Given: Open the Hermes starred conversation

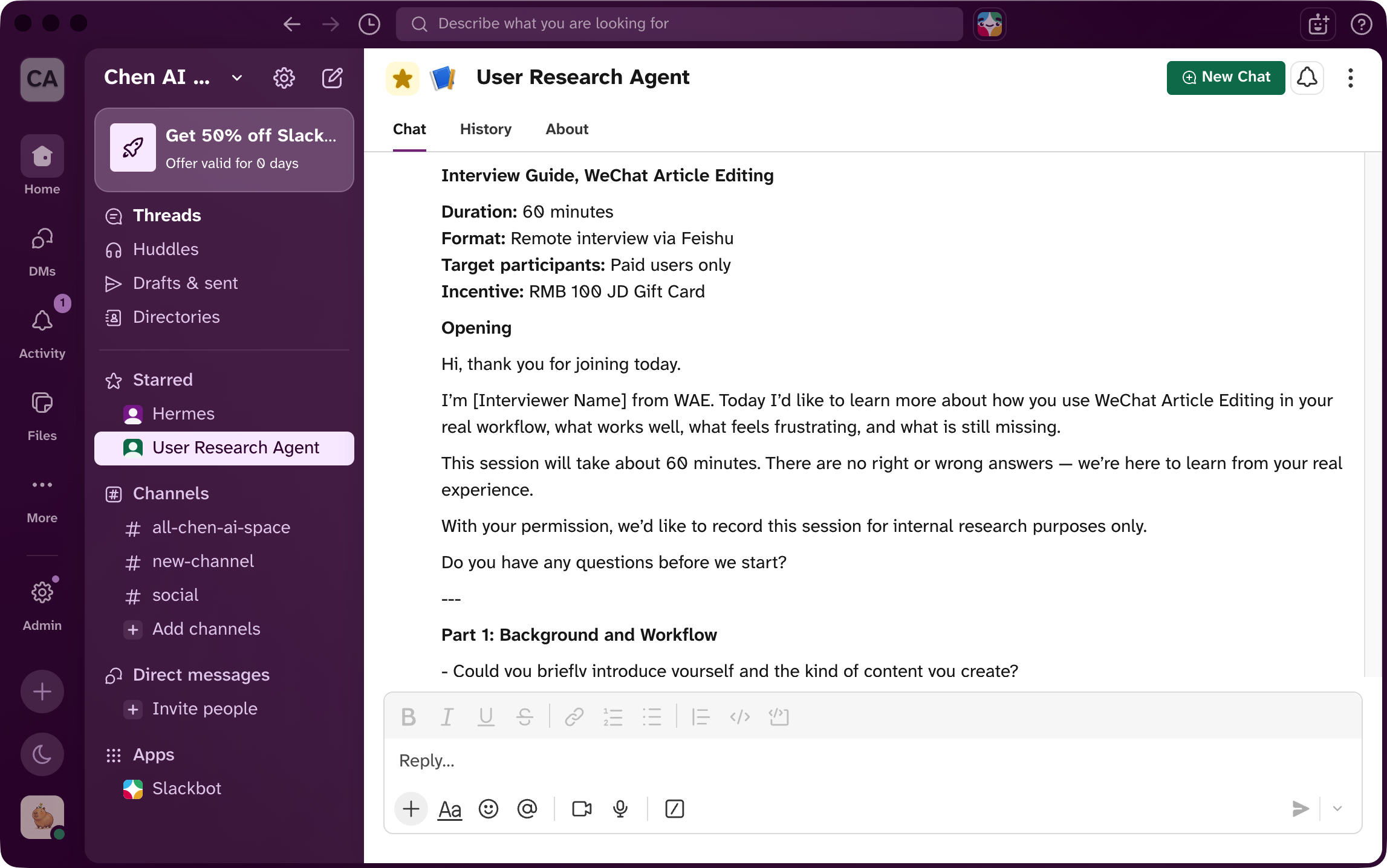Looking at the screenshot, I should coord(224,414).
